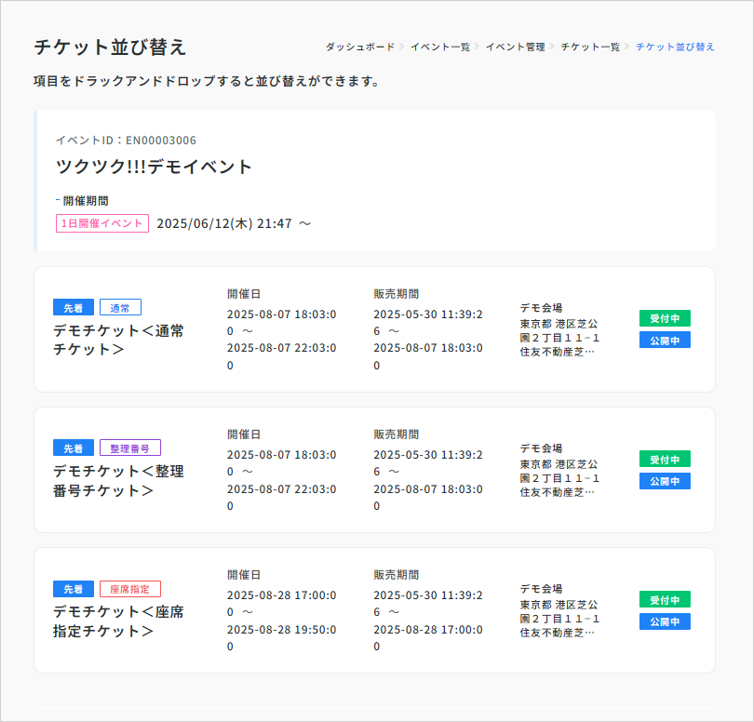Click 公開中 status on the 整理番号チケット card
Image resolution: width=754 pixels, height=722 pixels.
665,481
